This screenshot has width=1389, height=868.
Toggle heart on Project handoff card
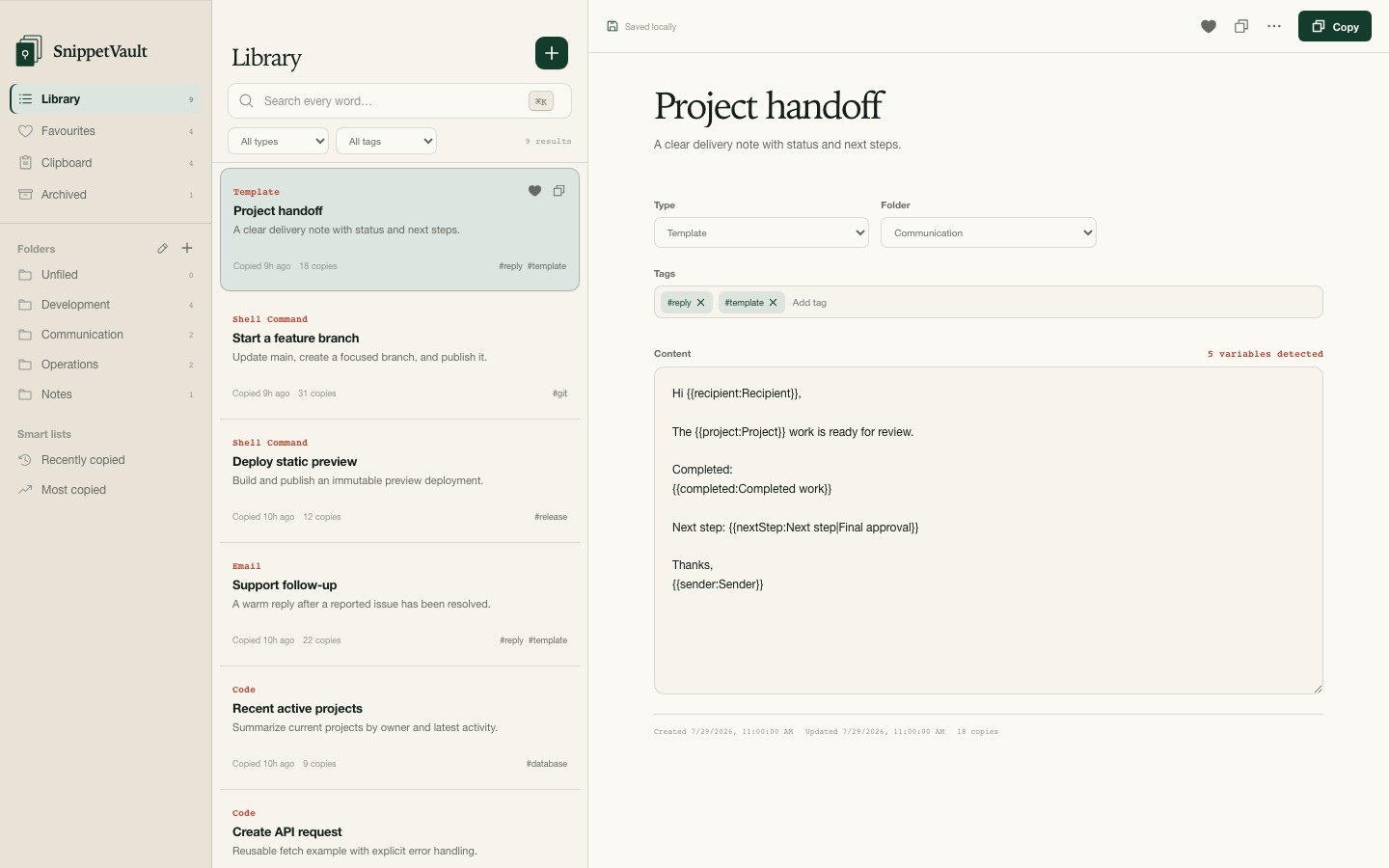coord(534,191)
